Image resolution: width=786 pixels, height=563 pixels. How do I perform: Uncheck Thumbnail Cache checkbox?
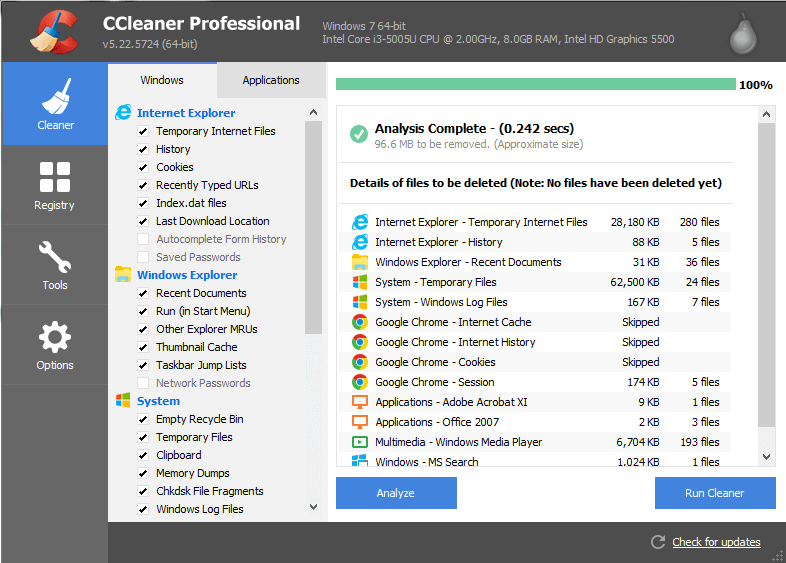143,347
